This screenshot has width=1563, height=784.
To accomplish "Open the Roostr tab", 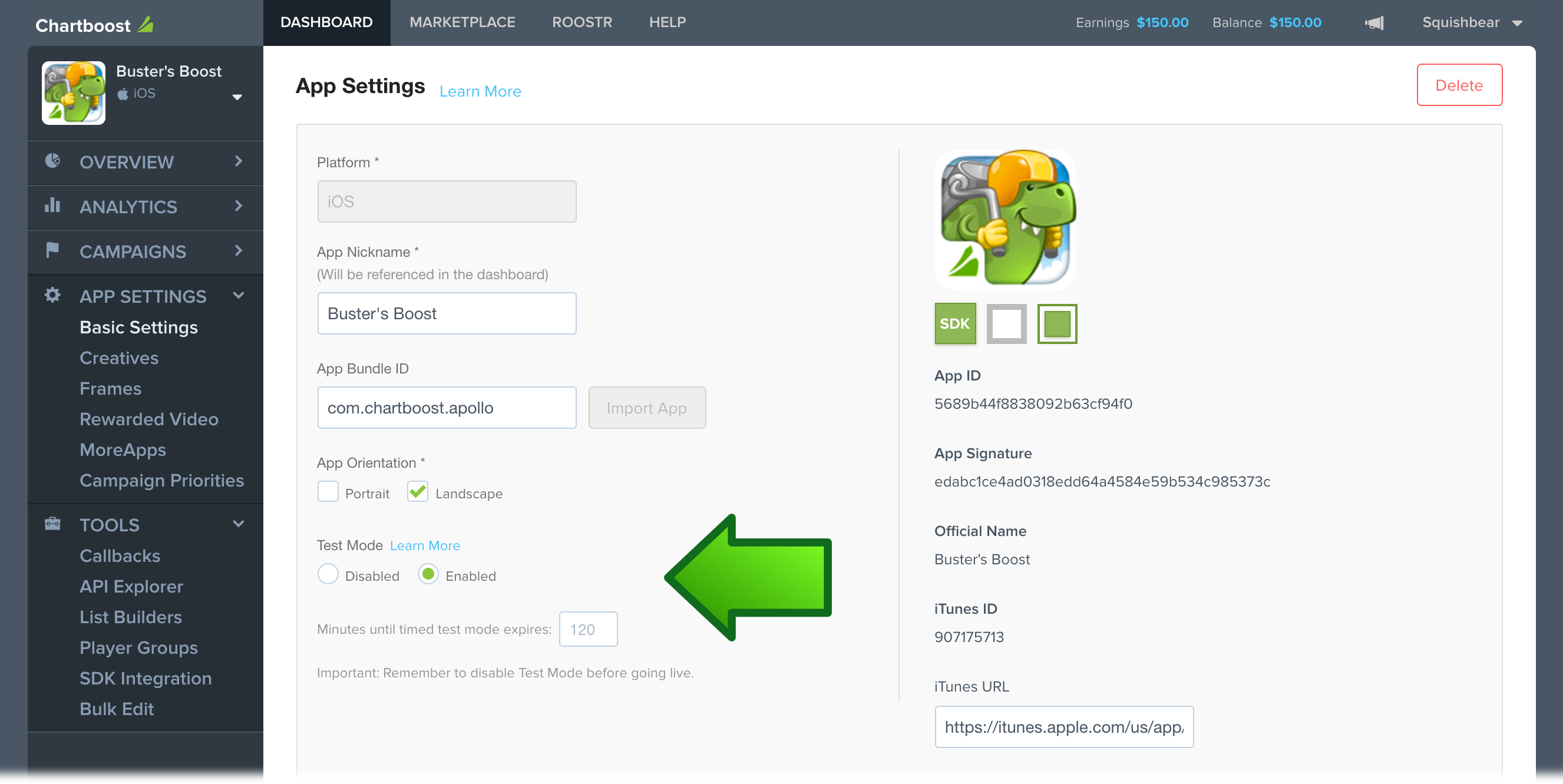I will [582, 22].
